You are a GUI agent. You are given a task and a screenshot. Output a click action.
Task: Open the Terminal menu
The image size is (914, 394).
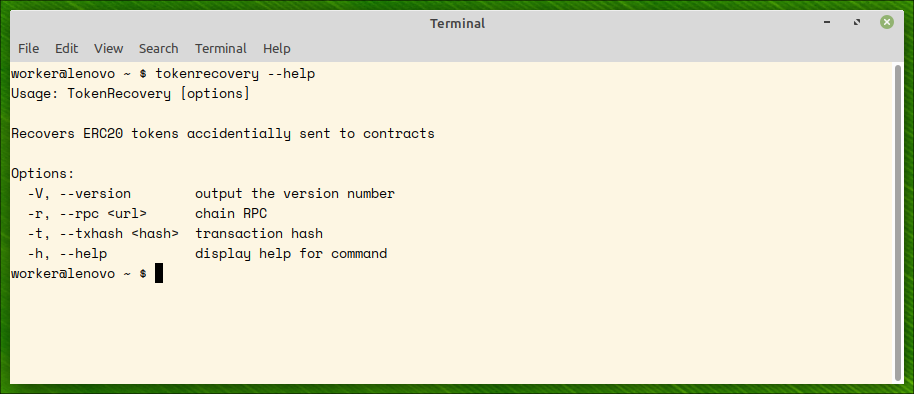coord(221,48)
